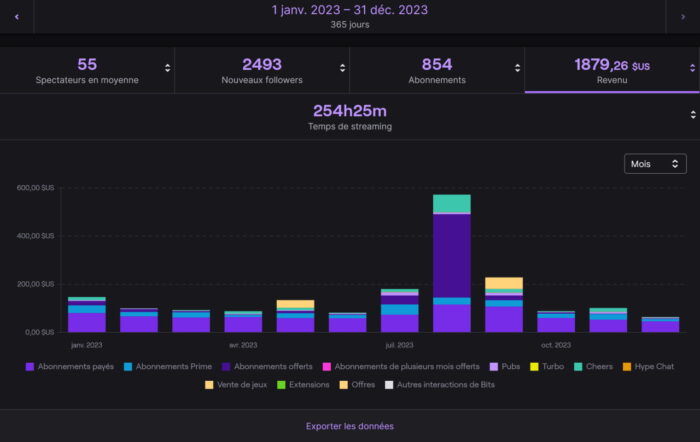Click the date range 1 janv. 2023 – 31 déc. 2023

click(x=350, y=10)
